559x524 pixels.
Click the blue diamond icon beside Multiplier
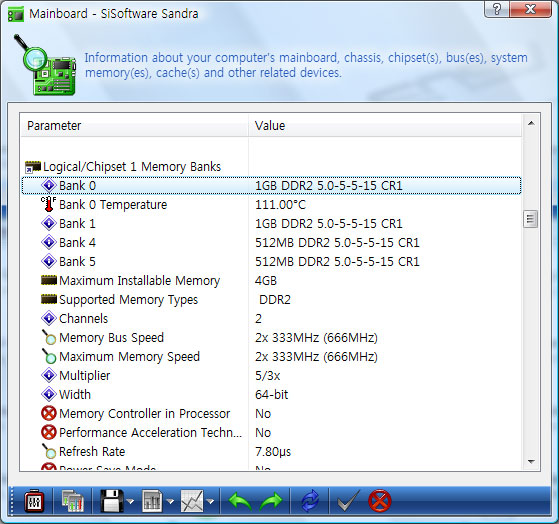pos(49,375)
